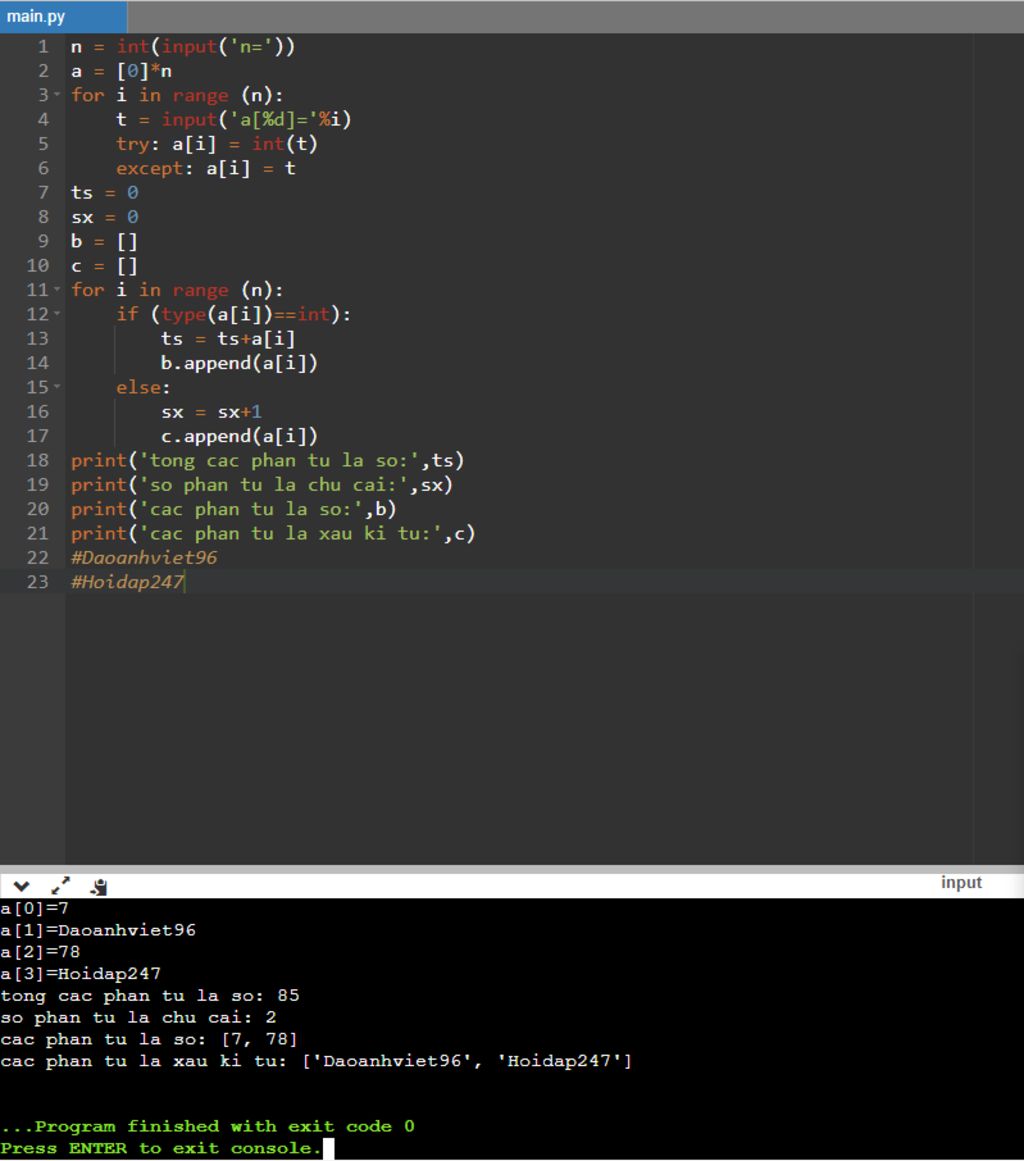
Task: Click the 'ts = ts+a[i]' line
Action: tap(228, 338)
